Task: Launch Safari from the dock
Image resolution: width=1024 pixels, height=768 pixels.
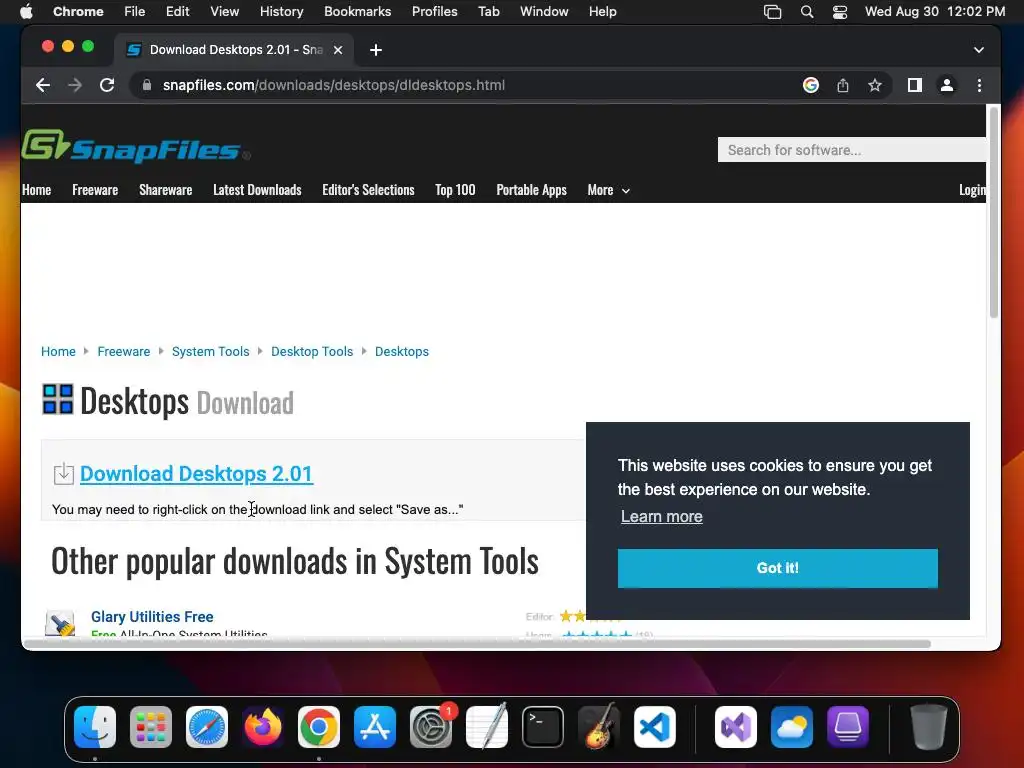Action: [x=207, y=727]
